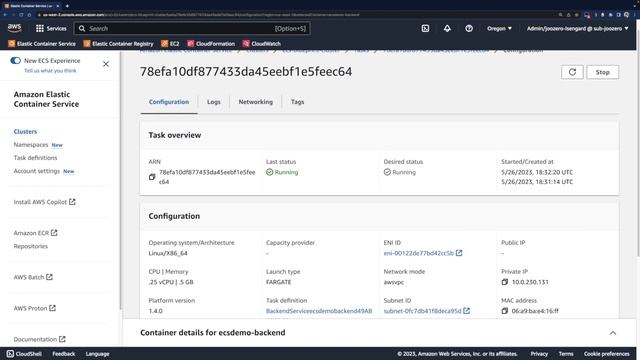
Task: Switch to the Logs tab
Action: pyautogui.click(x=213, y=102)
